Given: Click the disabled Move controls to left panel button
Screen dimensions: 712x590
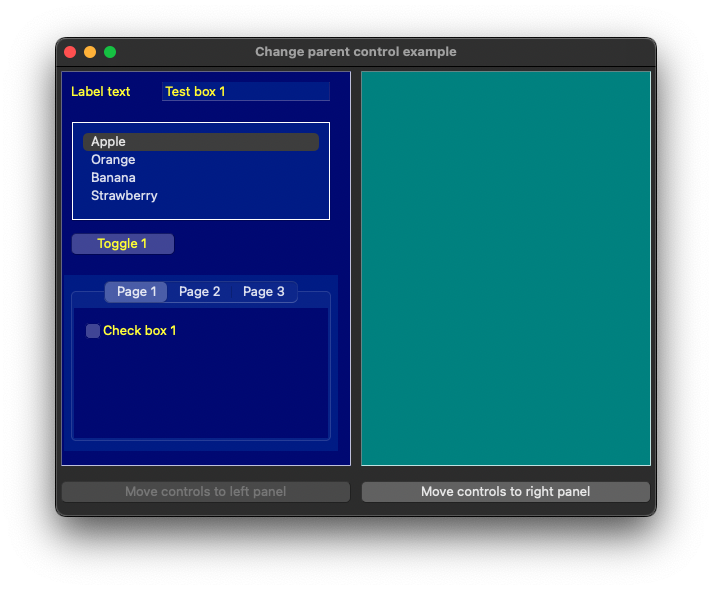Looking at the screenshot, I should click(205, 492).
